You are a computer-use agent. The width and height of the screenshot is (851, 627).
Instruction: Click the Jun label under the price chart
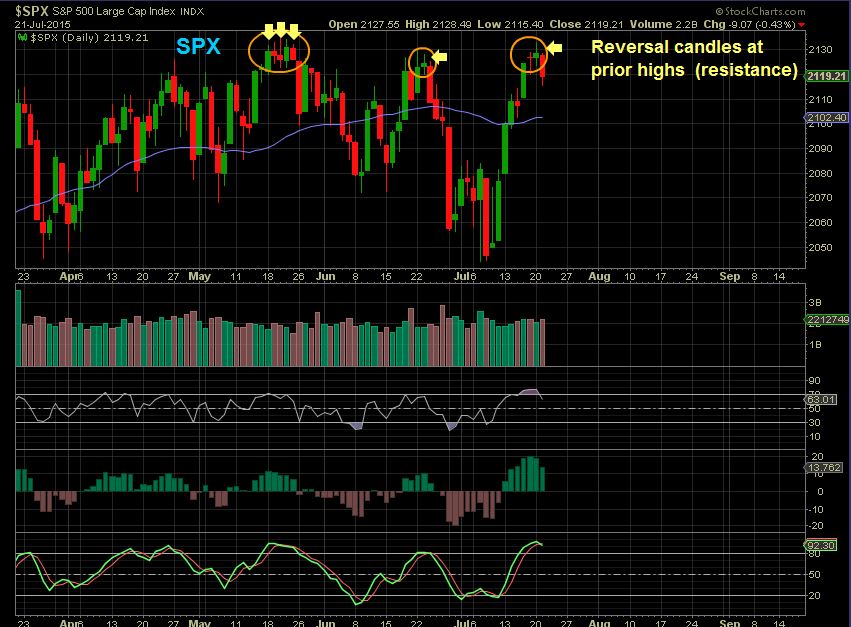coord(326,276)
